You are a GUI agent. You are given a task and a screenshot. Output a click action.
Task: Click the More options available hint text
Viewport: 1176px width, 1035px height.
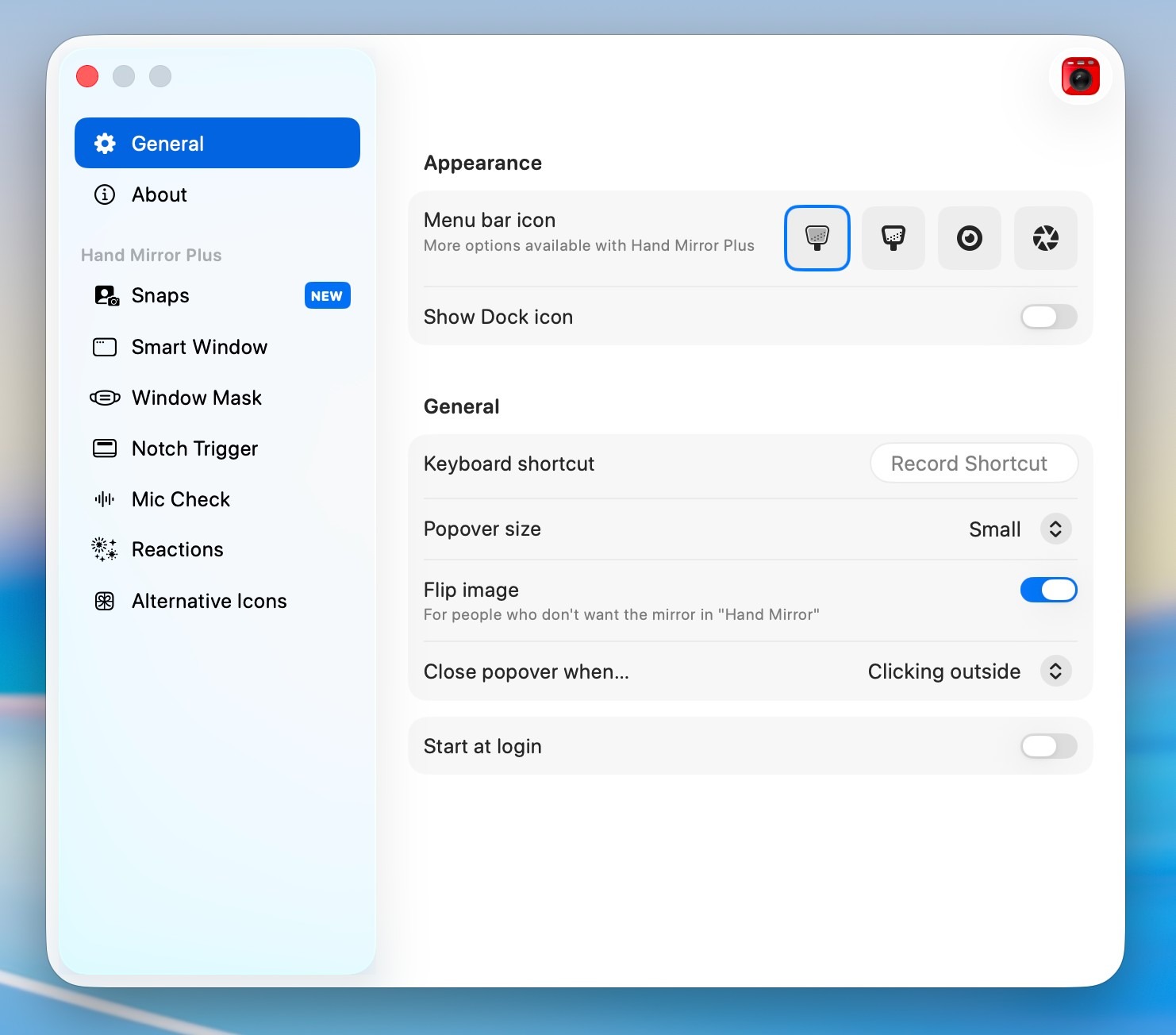coord(589,245)
